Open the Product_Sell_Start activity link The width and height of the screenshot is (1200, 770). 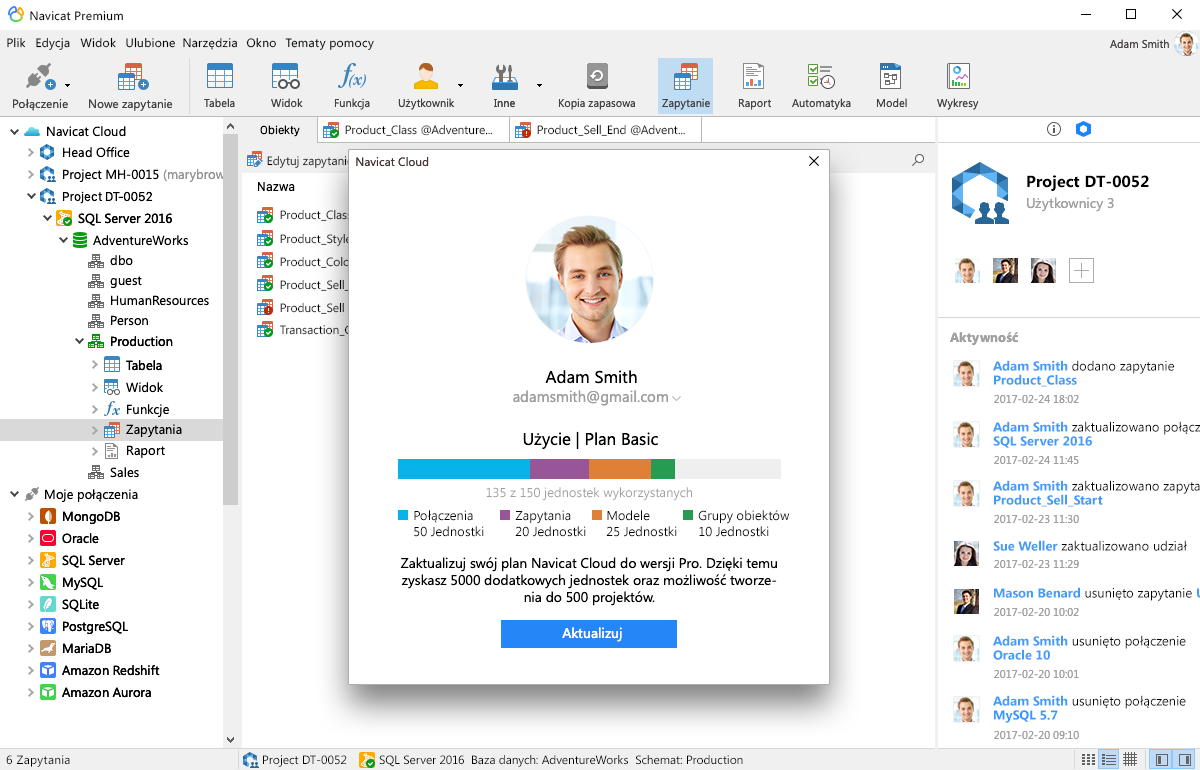[1048, 500]
